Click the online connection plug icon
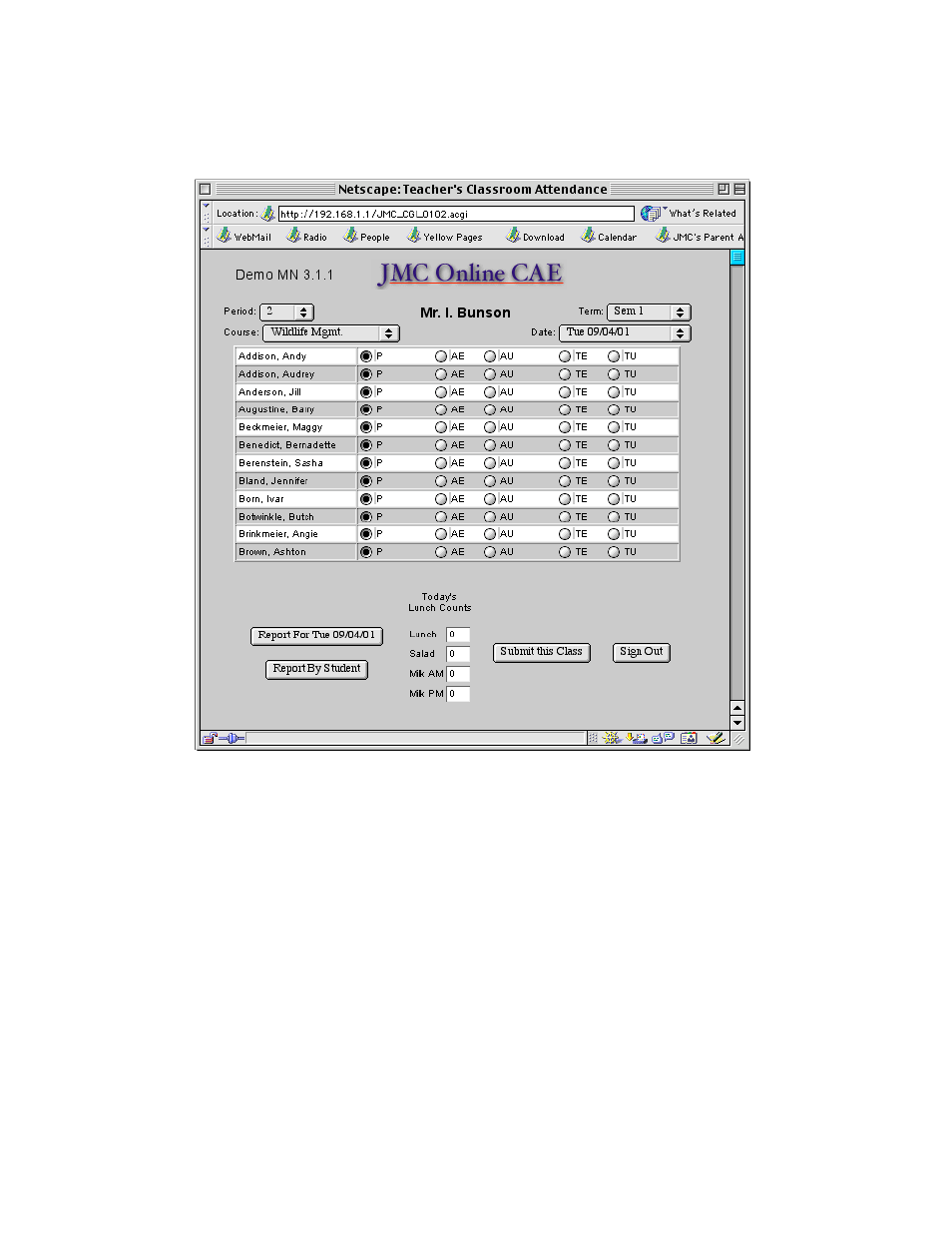The image size is (952, 1233). tap(232, 739)
